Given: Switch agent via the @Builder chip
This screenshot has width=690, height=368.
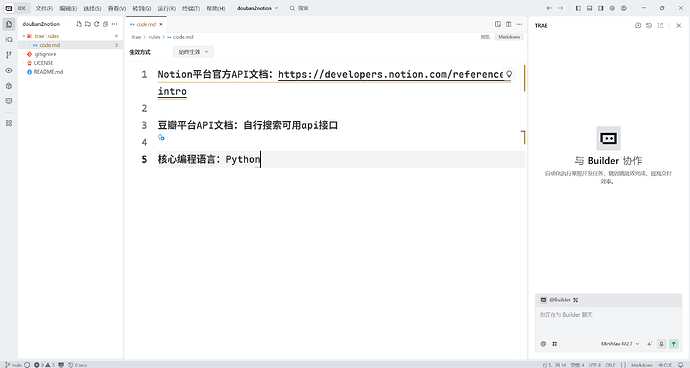Looking at the screenshot, I should click(x=559, y=300).
